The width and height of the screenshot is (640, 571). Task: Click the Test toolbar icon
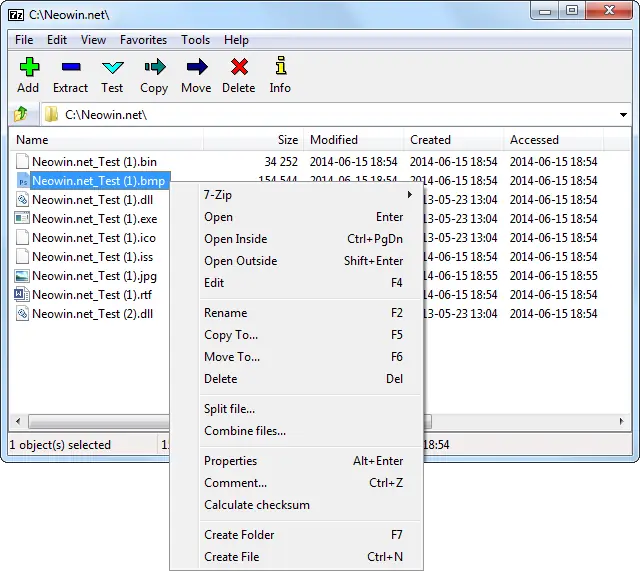pos(112,67)
